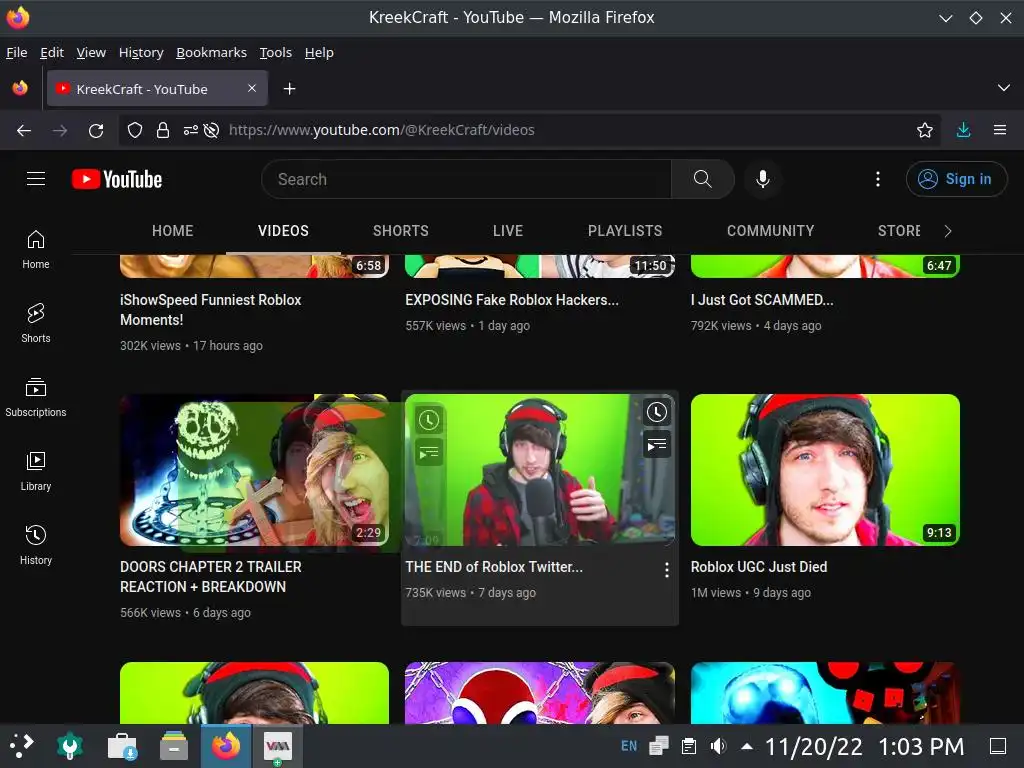This screenshot has height=768, width=1024.
Task: Open a new browser tab
Action: 289,89
